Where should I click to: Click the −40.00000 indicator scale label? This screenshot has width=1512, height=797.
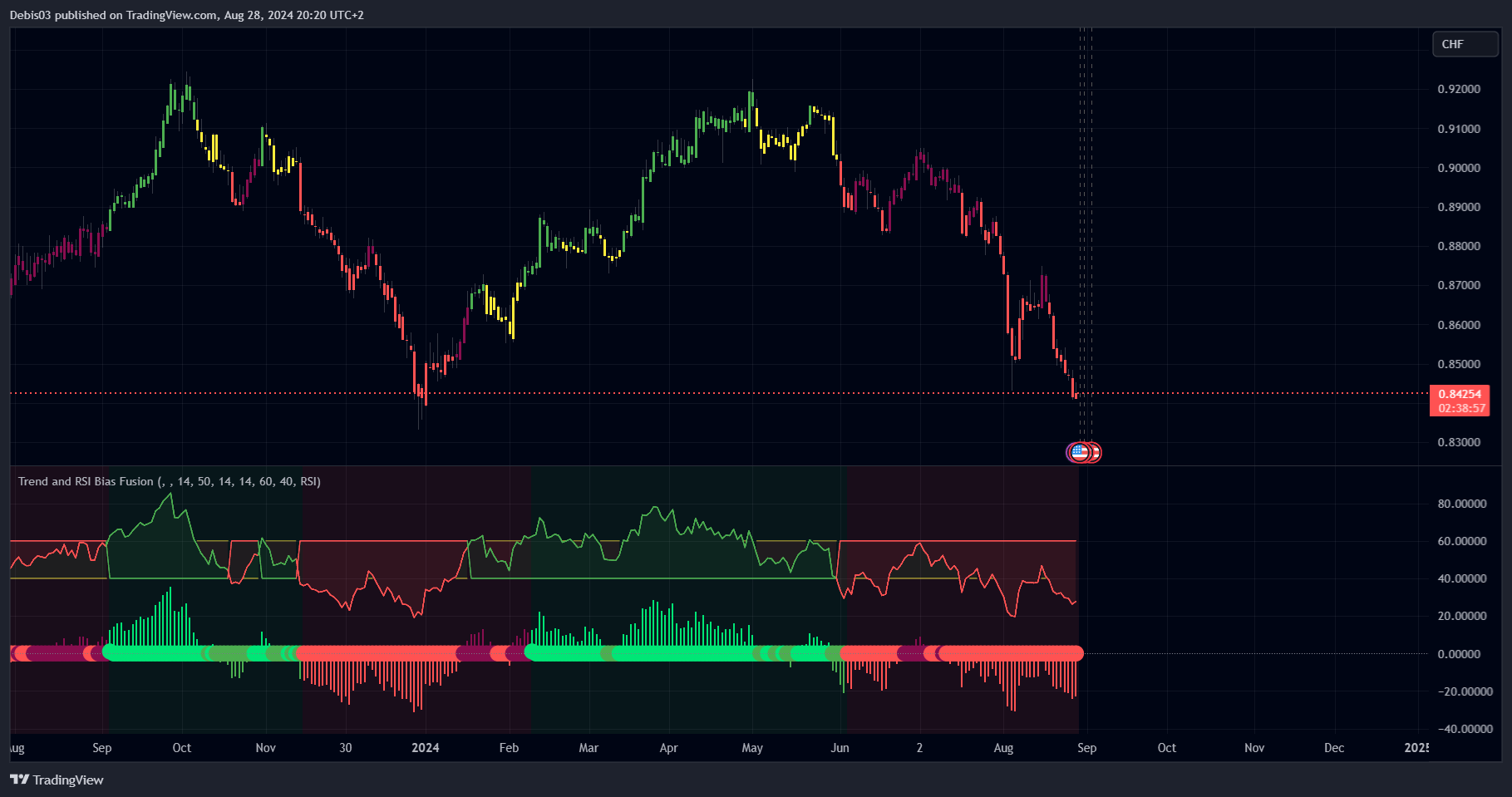coord(1465,729)
